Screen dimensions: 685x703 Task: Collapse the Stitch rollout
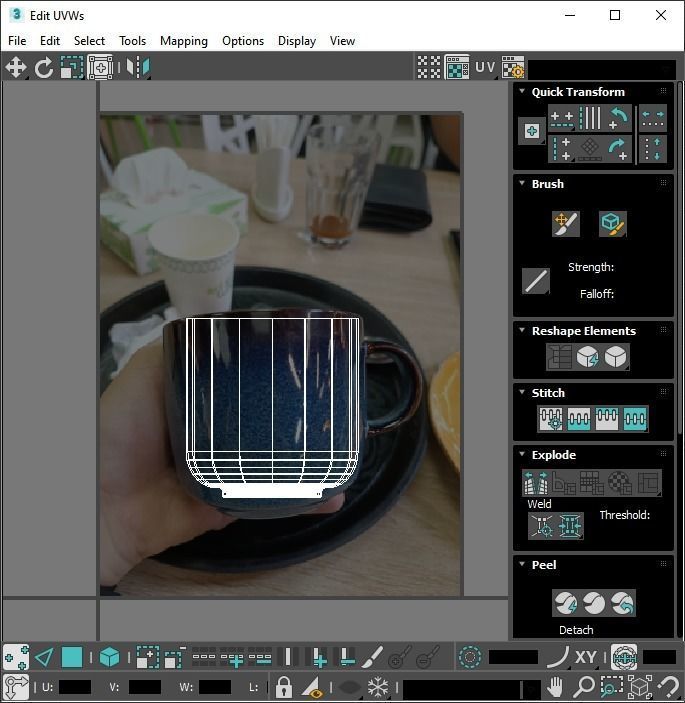coord(522,392)
